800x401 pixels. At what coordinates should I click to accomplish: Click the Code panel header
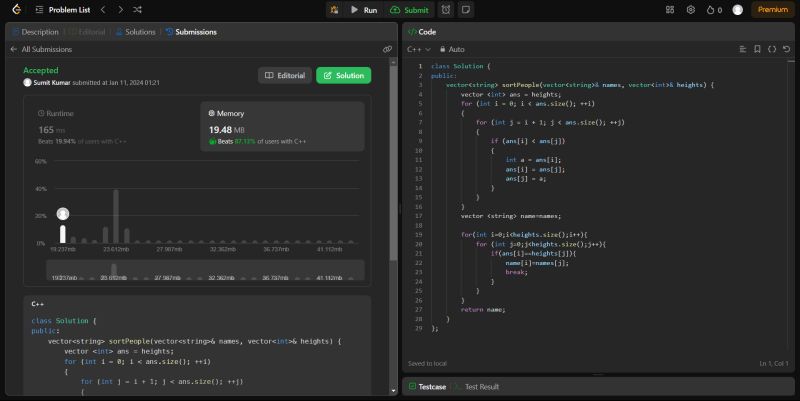coord(422,32)
